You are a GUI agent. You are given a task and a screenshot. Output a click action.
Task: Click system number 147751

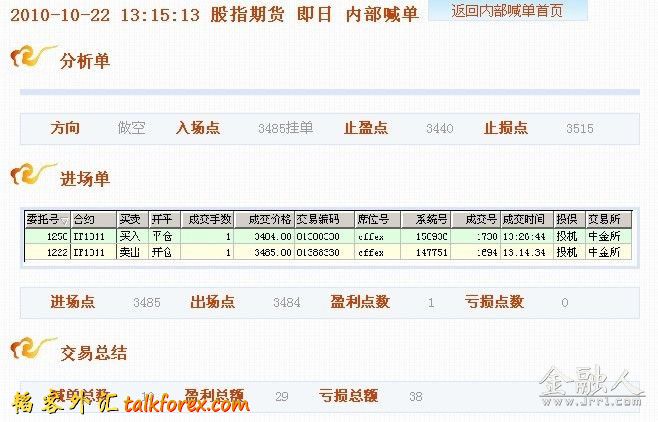point(431,253)
